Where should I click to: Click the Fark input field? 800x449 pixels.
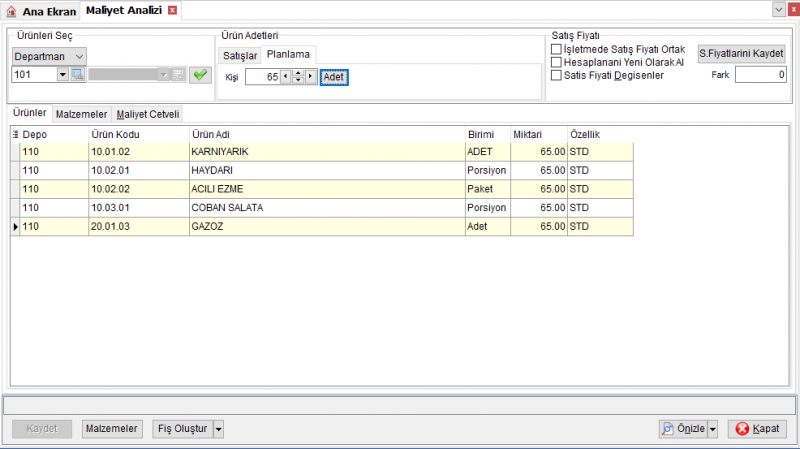pos(761,75)
